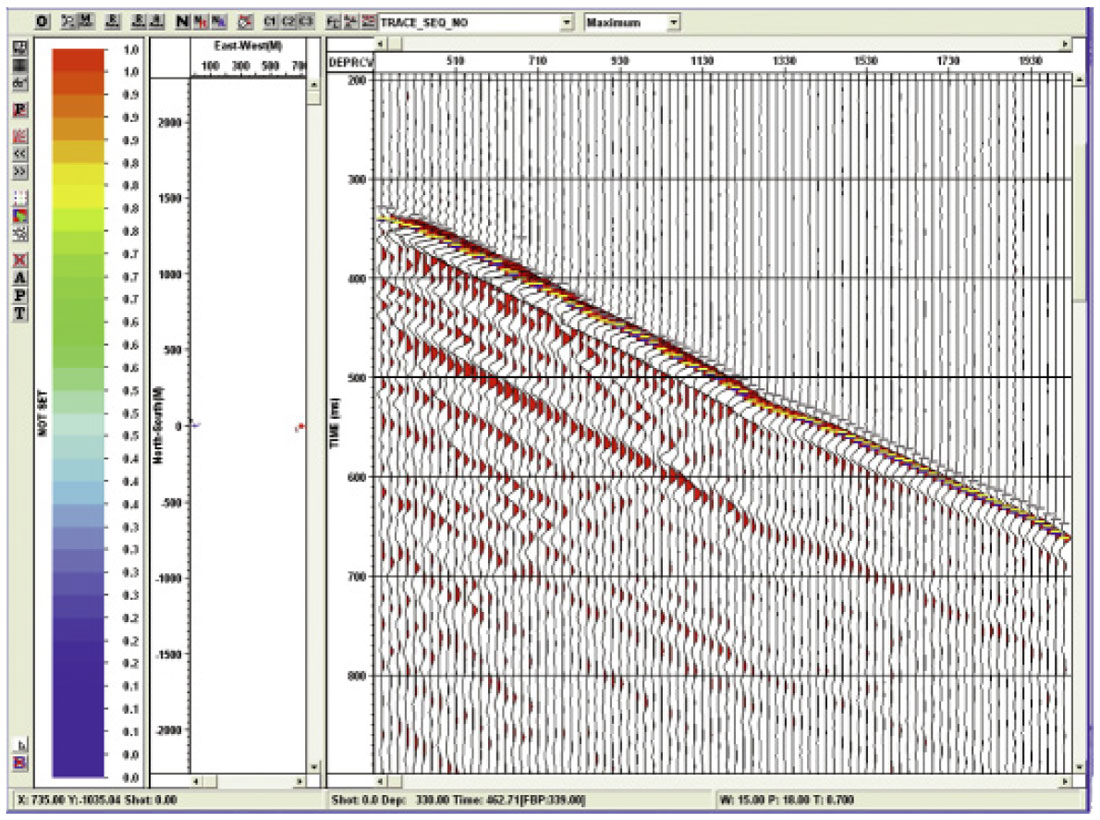Click the down arrow of map panel vertical scrollbar
Image resolution: width=1100 pixels, height=820 pixels.
[314, 767]
